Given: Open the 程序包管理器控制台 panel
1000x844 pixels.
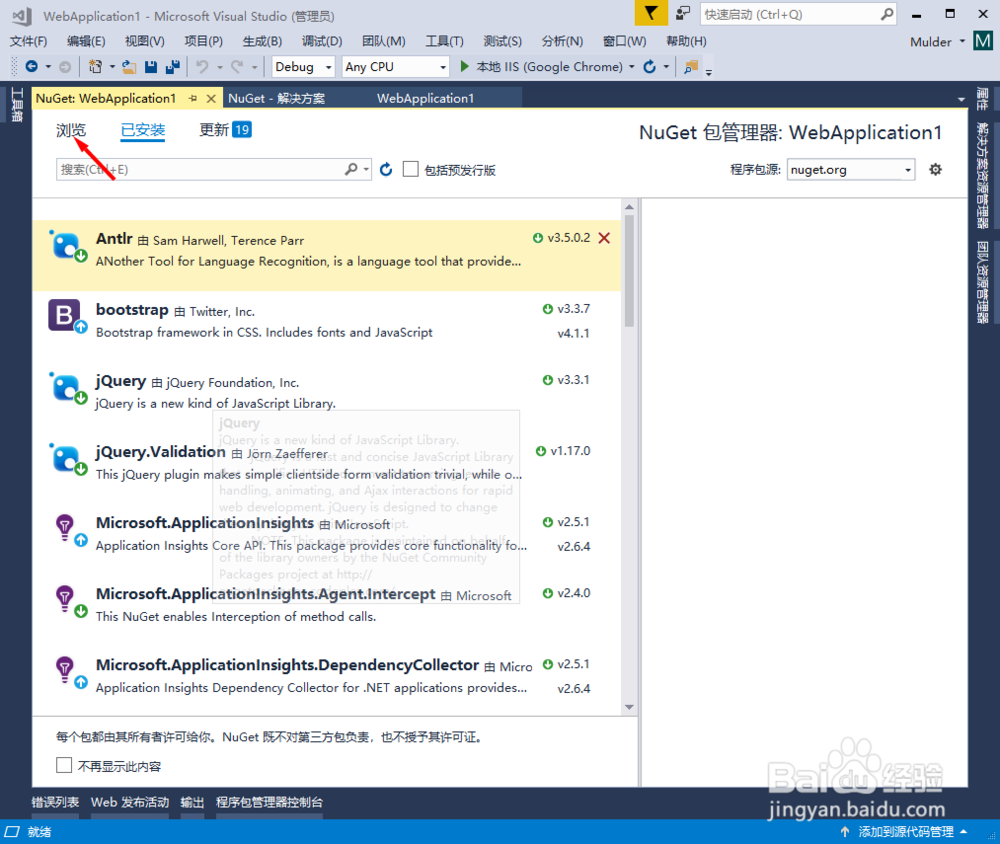Looking at the screenshot, I should click(x=270, y=801).
